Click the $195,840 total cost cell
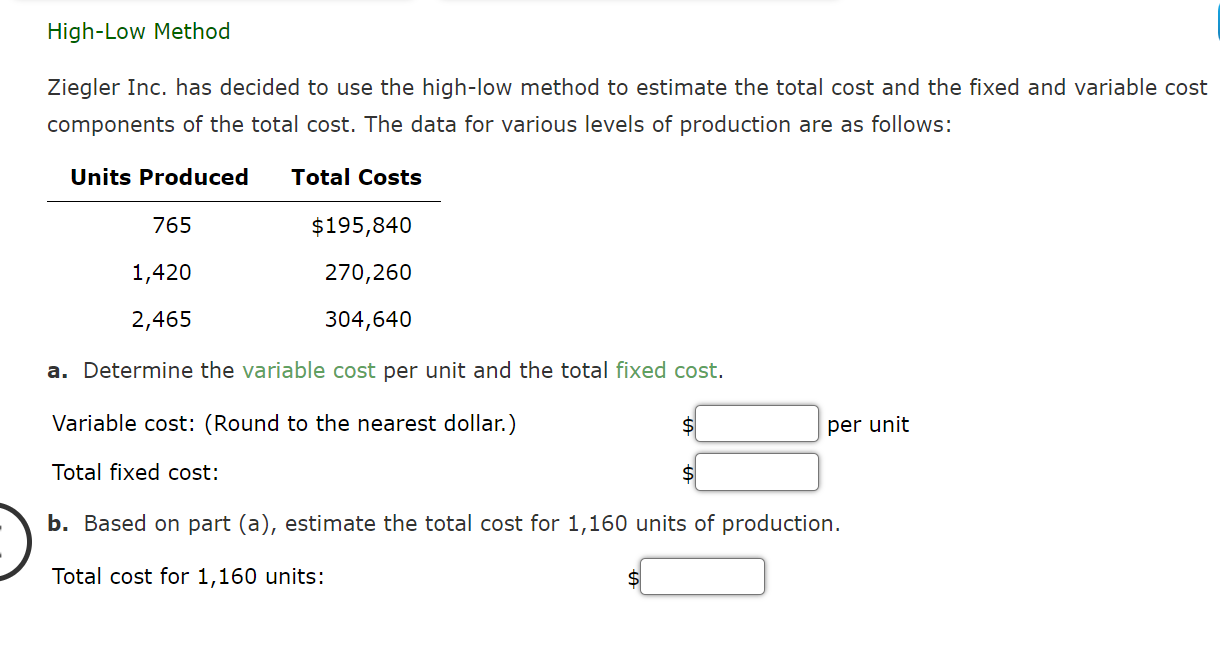Viewport: 1220px width, 655px height. [x=362, y=226]
